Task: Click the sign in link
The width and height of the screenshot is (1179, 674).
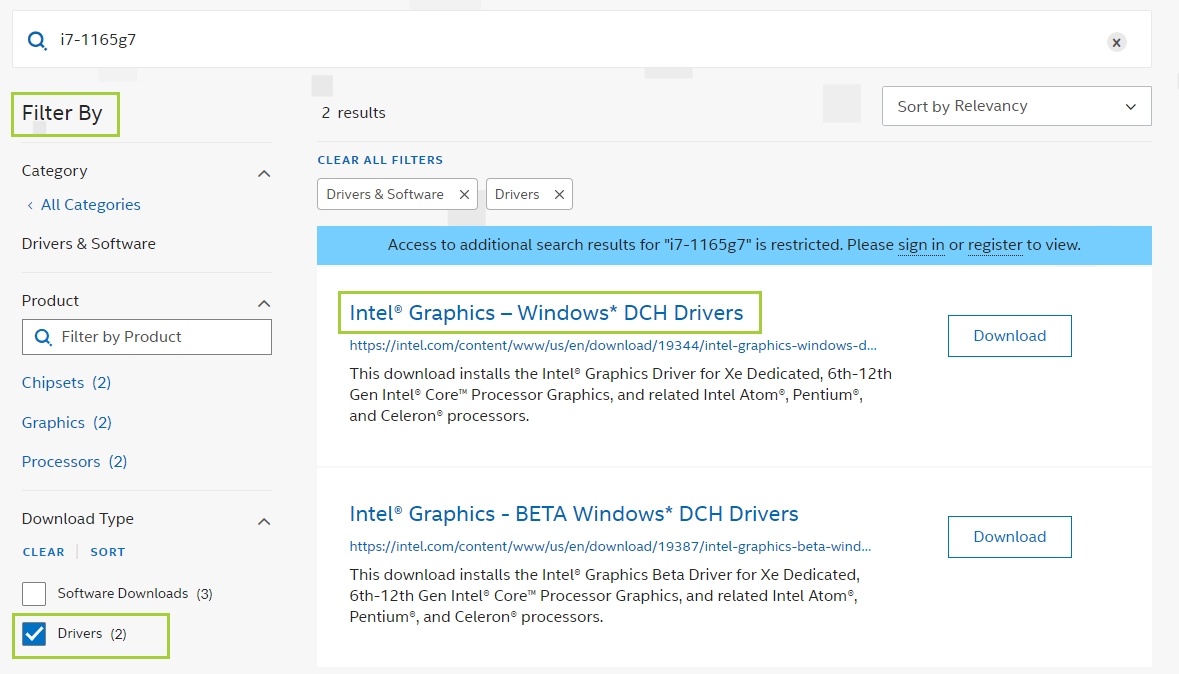Action: coord(921,244)
